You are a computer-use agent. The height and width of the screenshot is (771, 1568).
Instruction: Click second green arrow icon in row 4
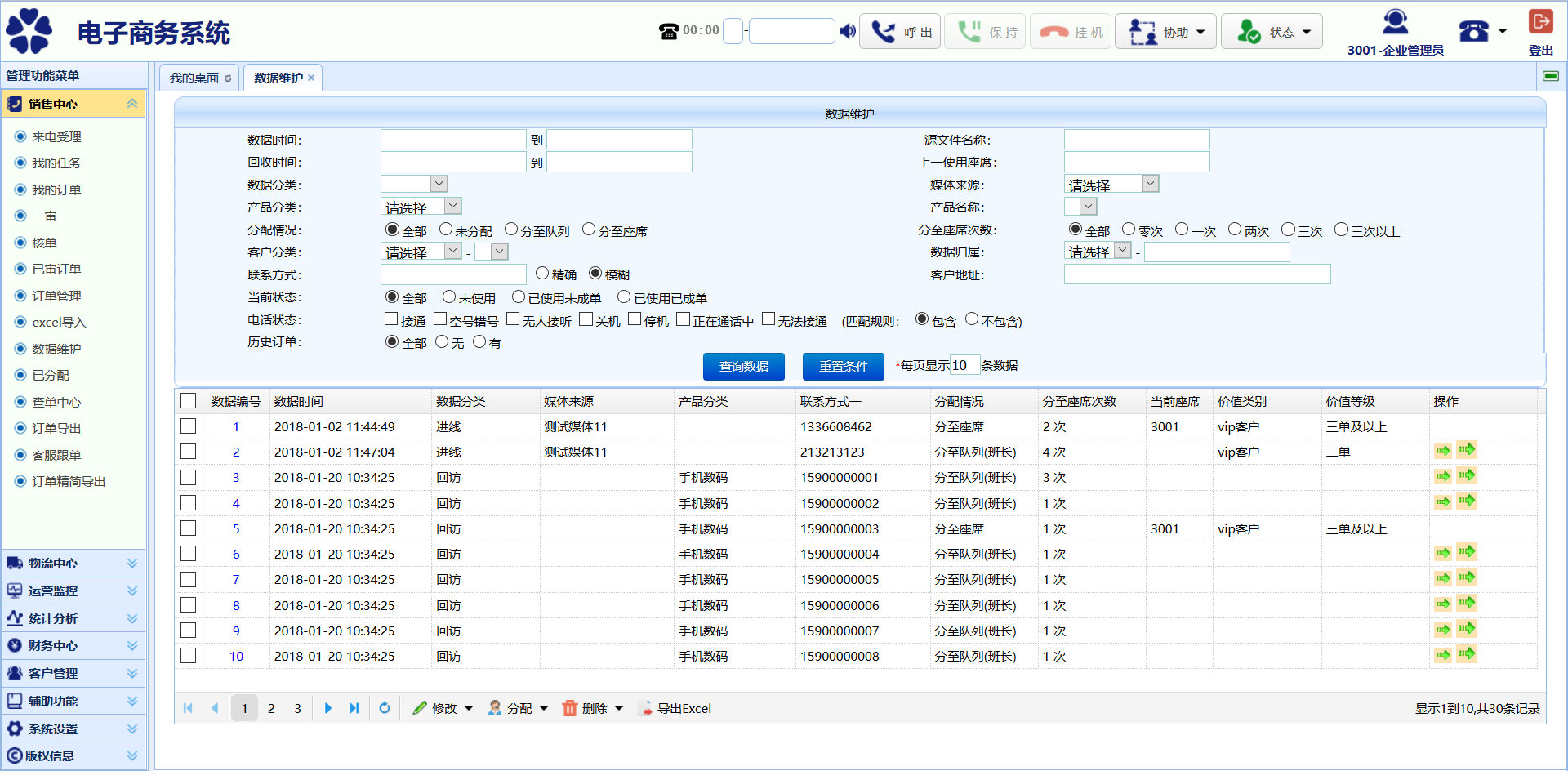pyautogui.click(x=1467, y=501)
